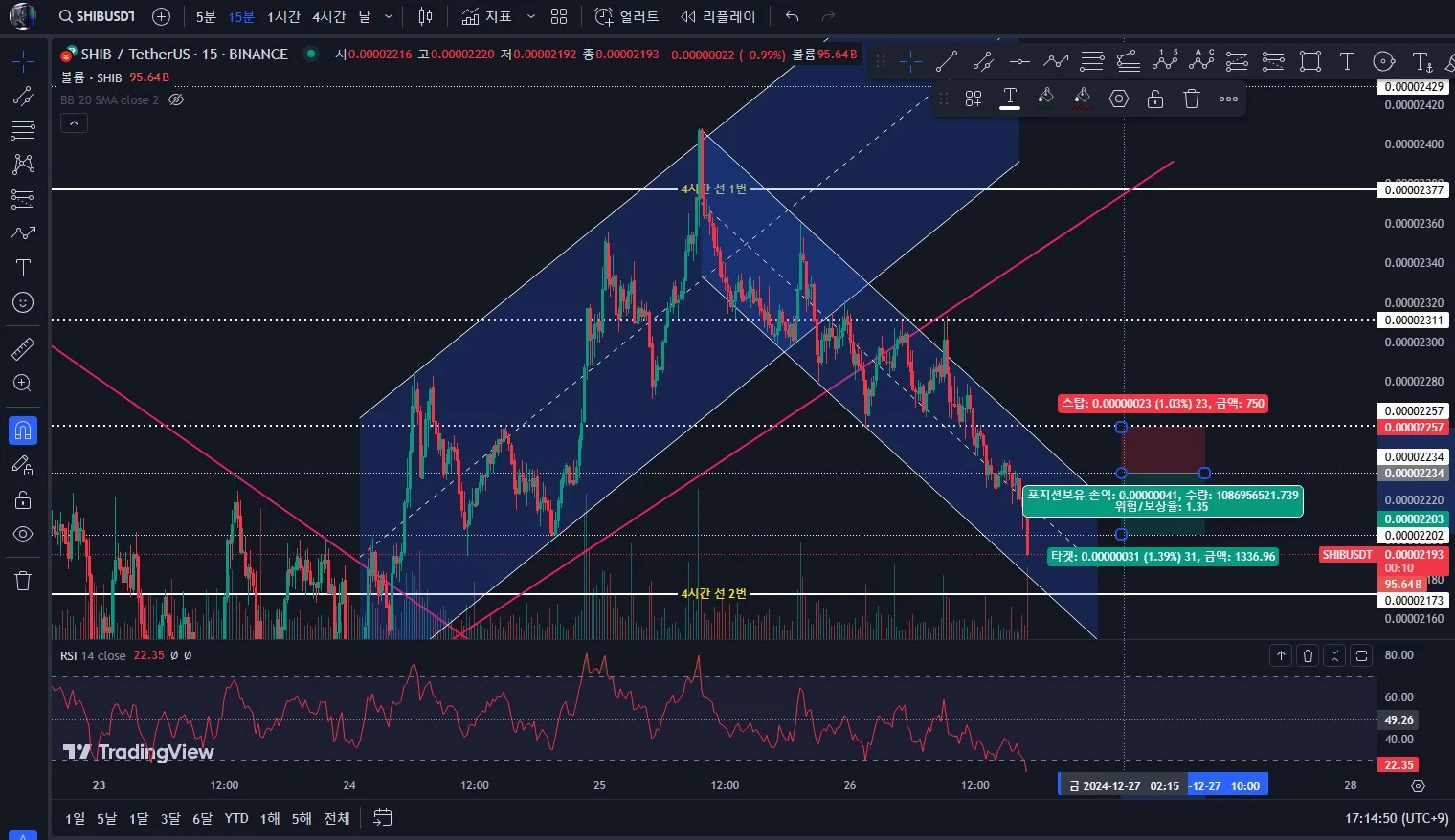Viewport: 1455px width, 840px height.
Task: Select the arrow path tool in floating toolbar
Action: click(x=1056, y=62)
